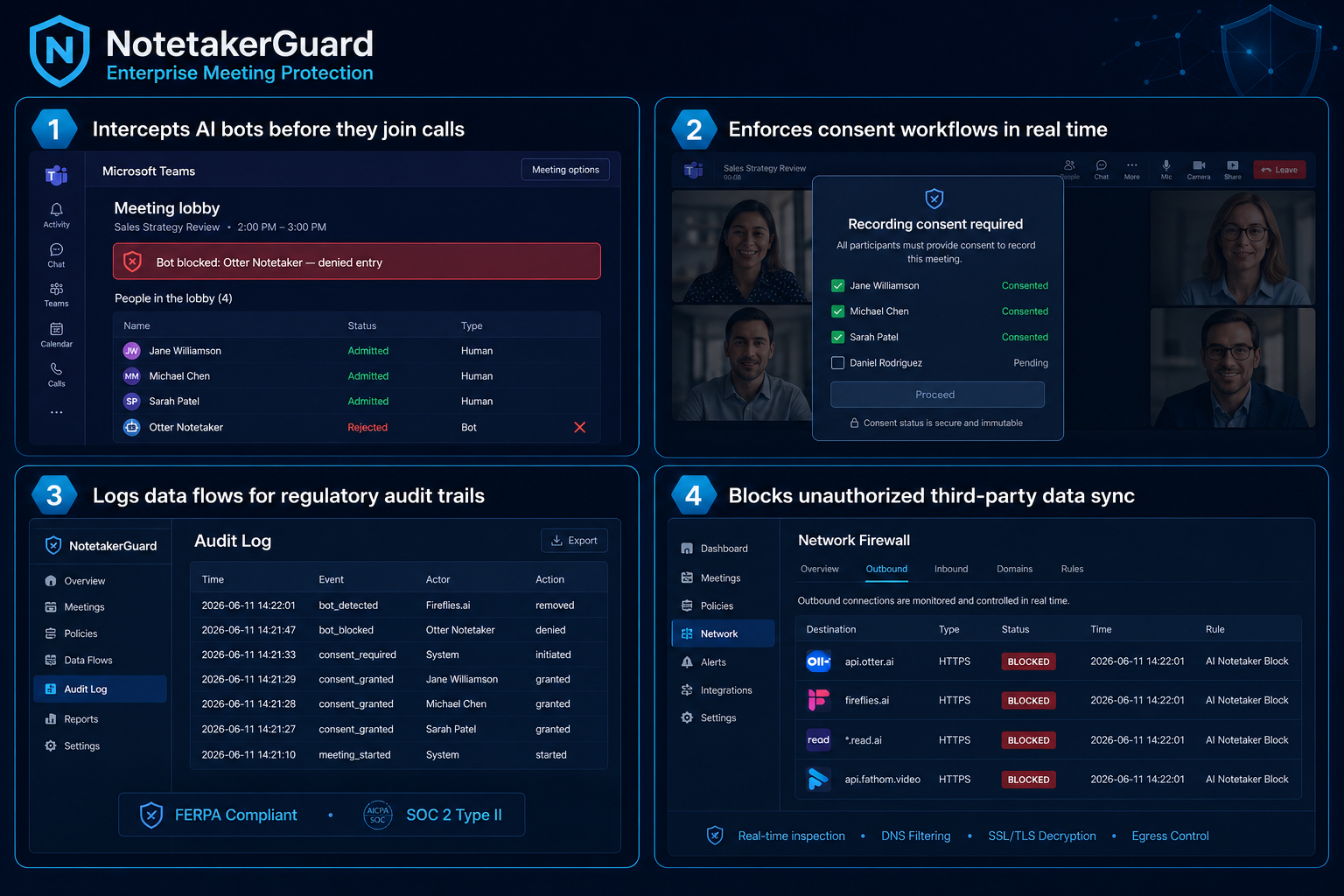Open Meeting options in the lobby header
This screenshot has width=1344, height=896.
[x=565, y=170]
